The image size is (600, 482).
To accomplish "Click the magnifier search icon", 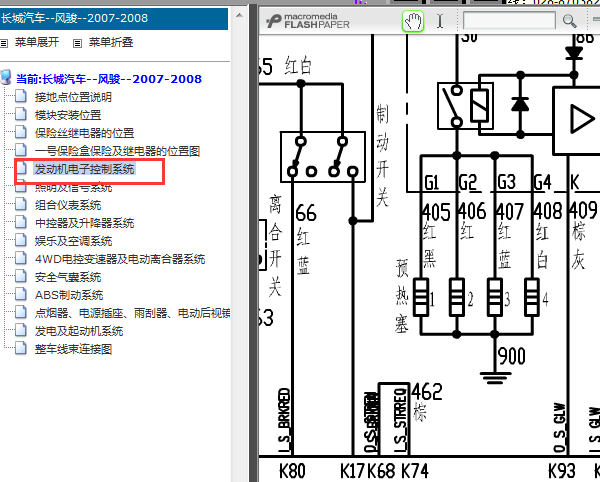I will click(x=569, y=21).
